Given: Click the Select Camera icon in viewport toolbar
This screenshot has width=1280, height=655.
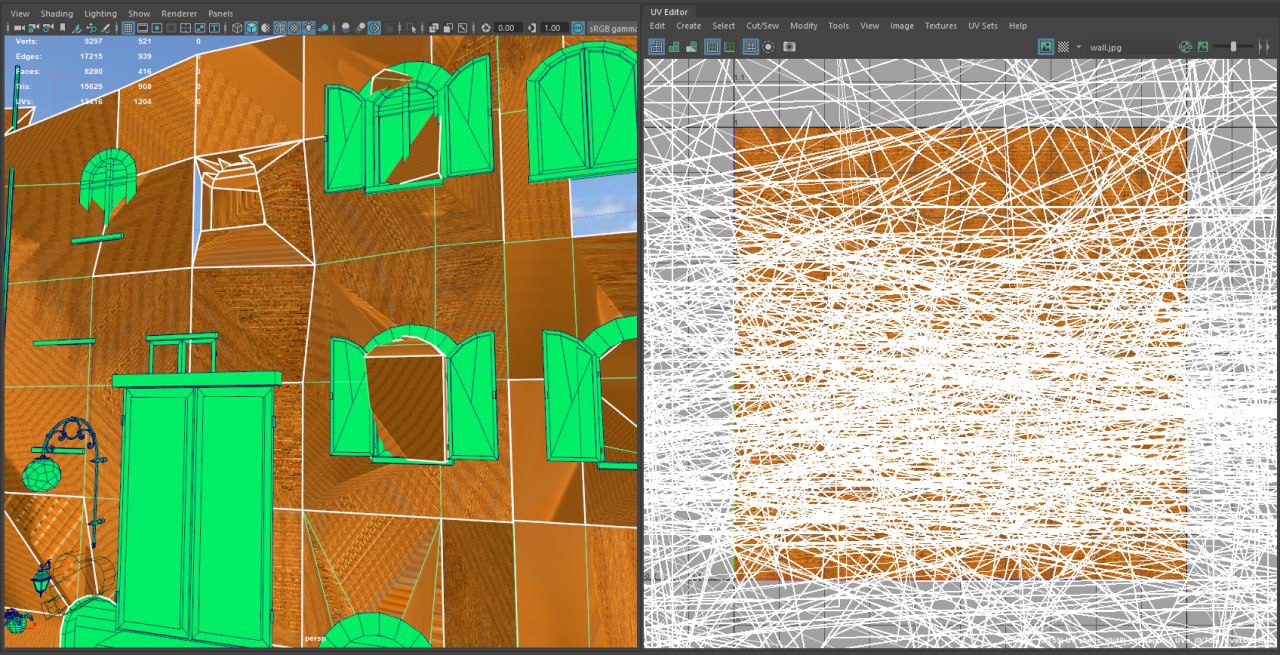Looking at the screenshot, I should click(x=19, y=28).
